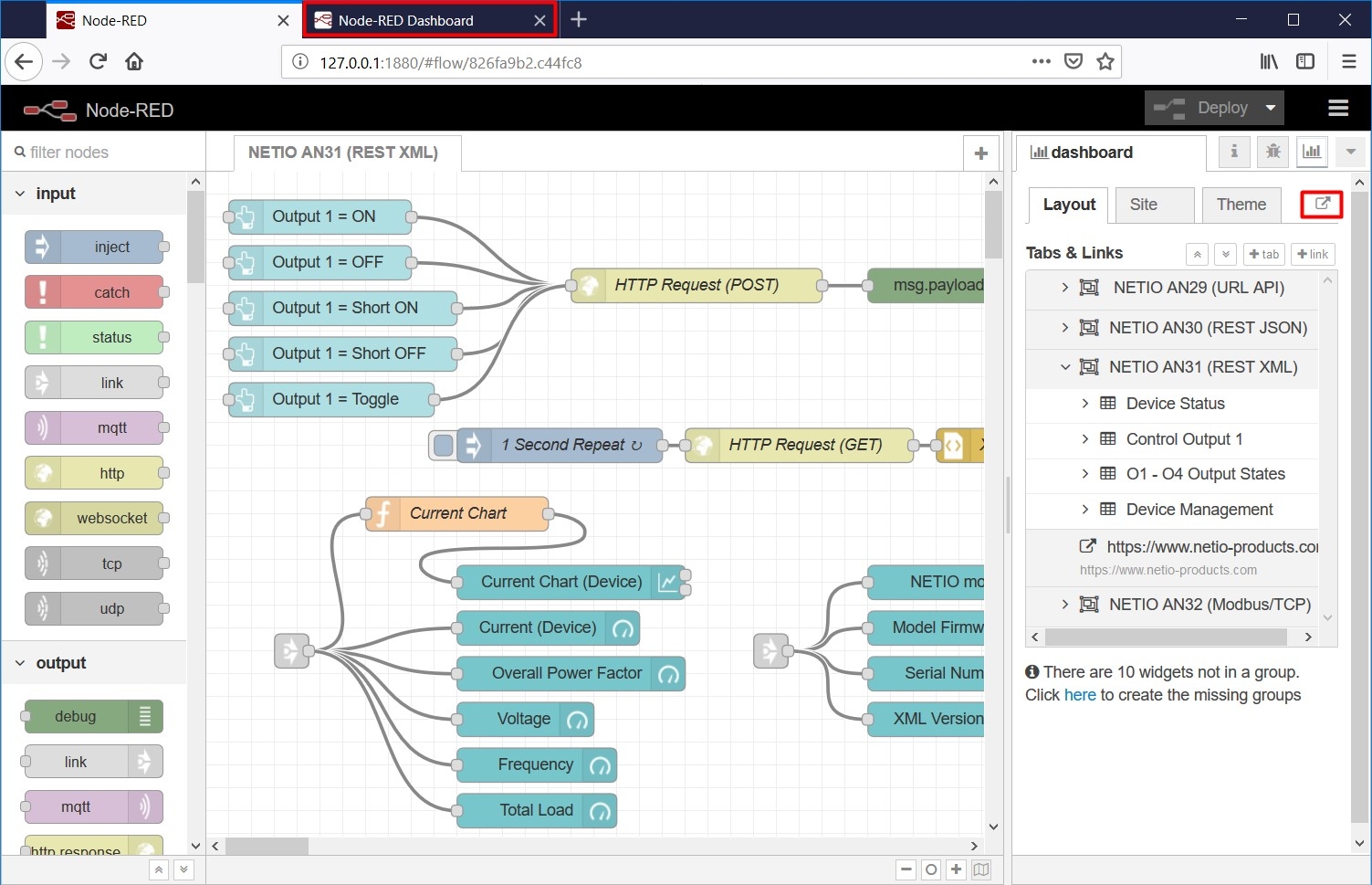Expand NETIO AN30 (REST JSON) tab entry
1372x885 pixels.
pyautogui.click(x=1064, y=327)
